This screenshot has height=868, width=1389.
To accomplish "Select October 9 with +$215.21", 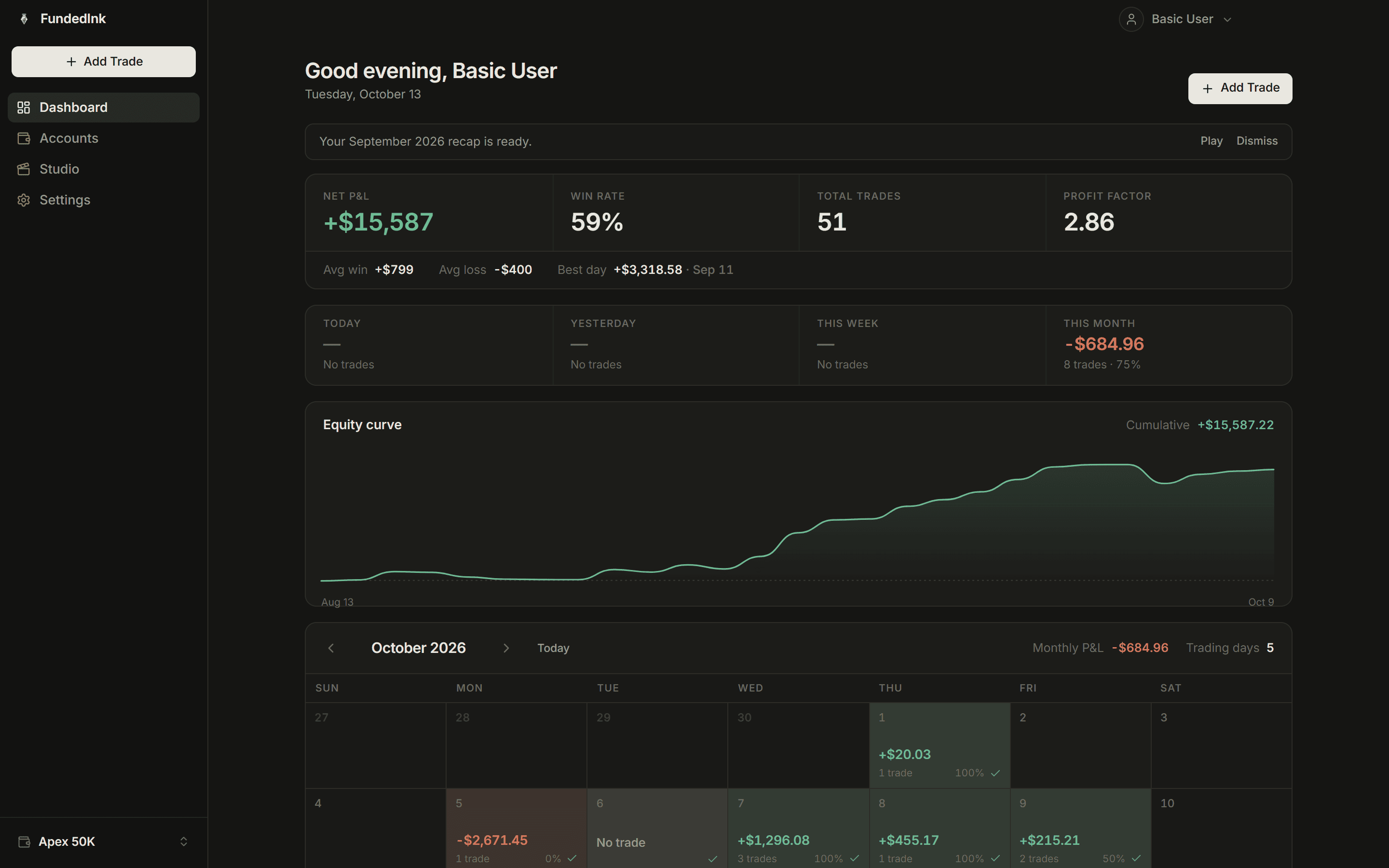I will pos(1080,828).
